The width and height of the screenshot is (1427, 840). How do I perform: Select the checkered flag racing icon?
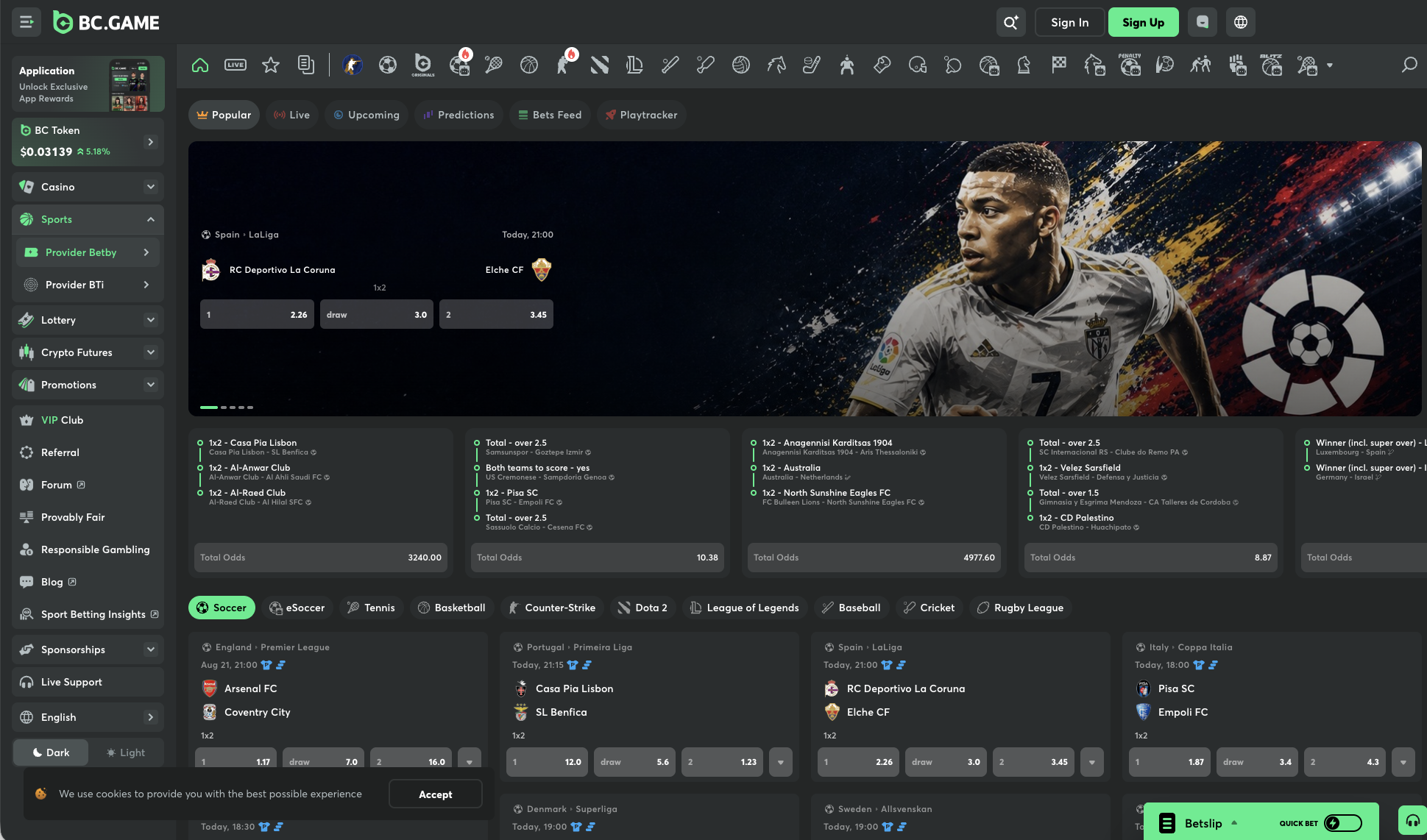1059,65
